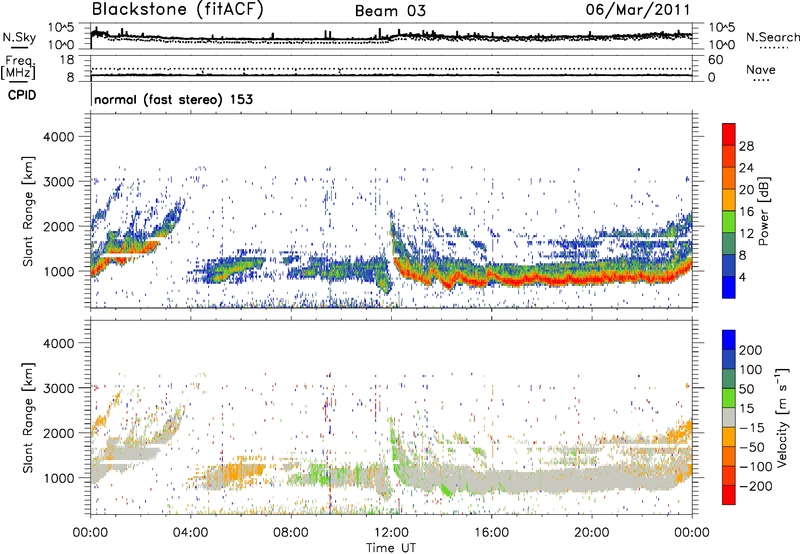Image resolution: width=800 pixels, height=554 pixels.
Task: Click the '3000' tick of the power panel
Action: click(59, 182)
